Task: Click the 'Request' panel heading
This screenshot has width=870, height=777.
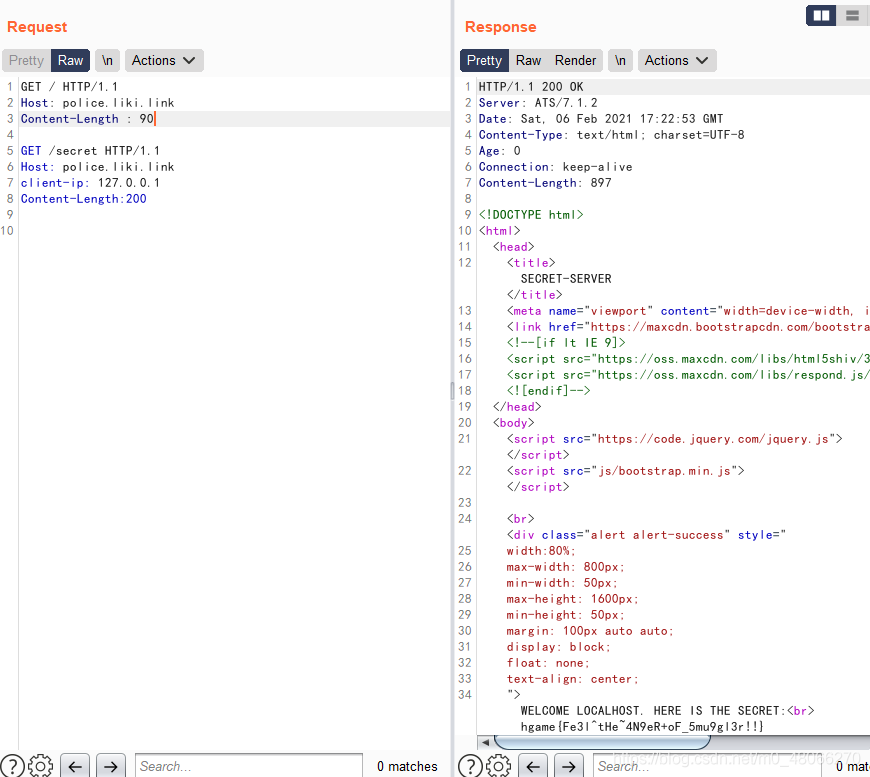Action: pos(37,27)
